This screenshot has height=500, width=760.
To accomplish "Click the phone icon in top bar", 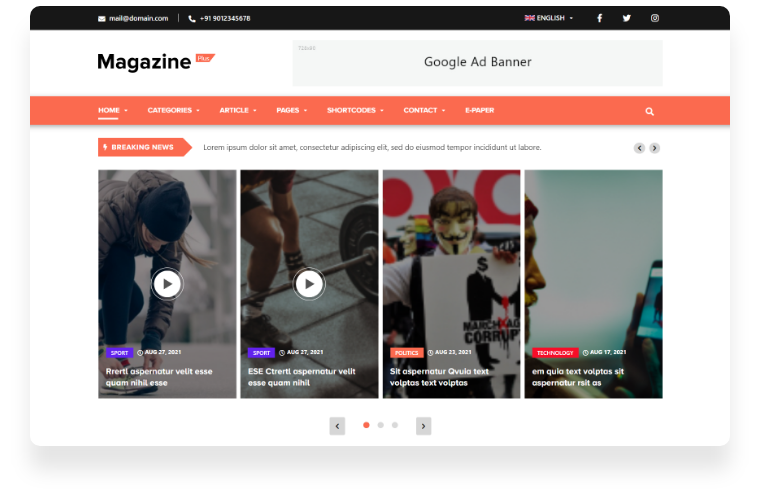I will tap(192, 19).
